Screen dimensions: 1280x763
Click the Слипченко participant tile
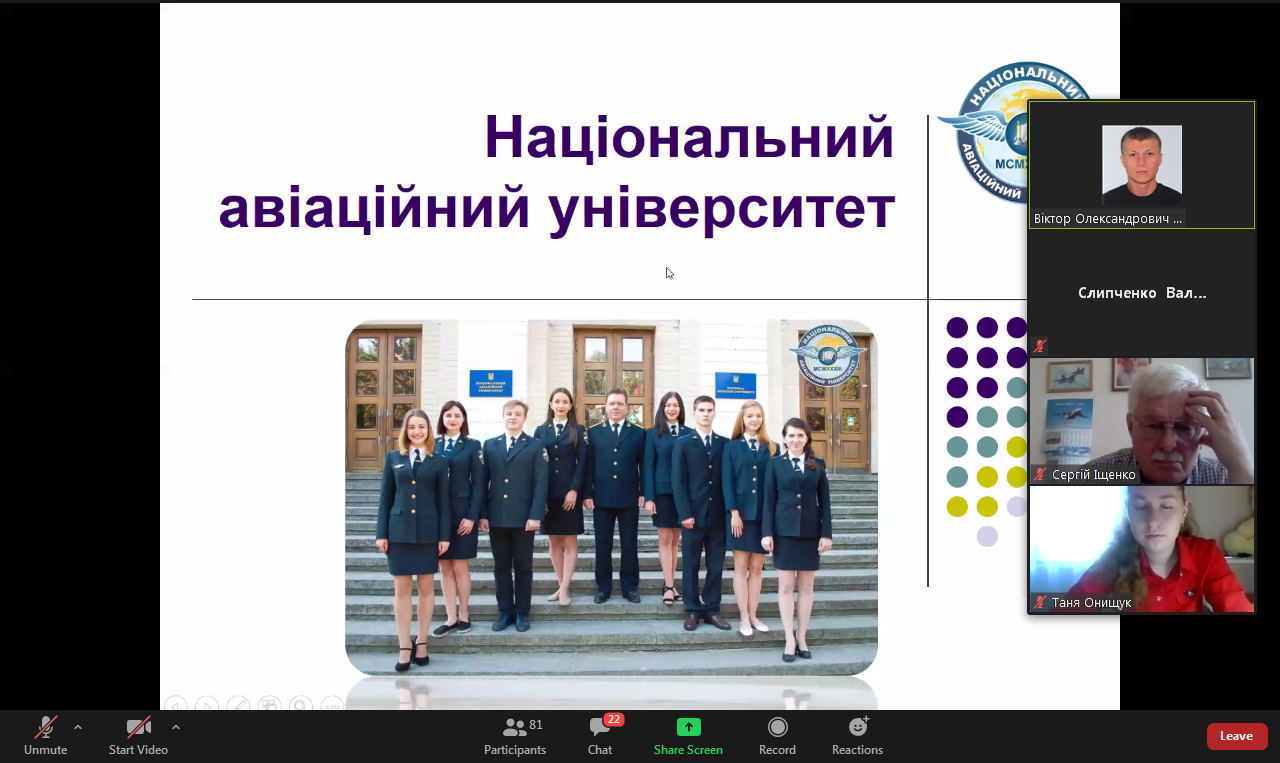point(1141,294)
